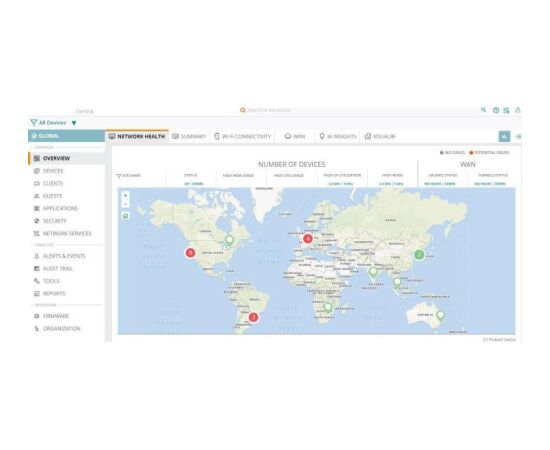Click the green Southeast Asia site pin
The image size is (550, 450).
pyautogui.click(x=397, y=282)
